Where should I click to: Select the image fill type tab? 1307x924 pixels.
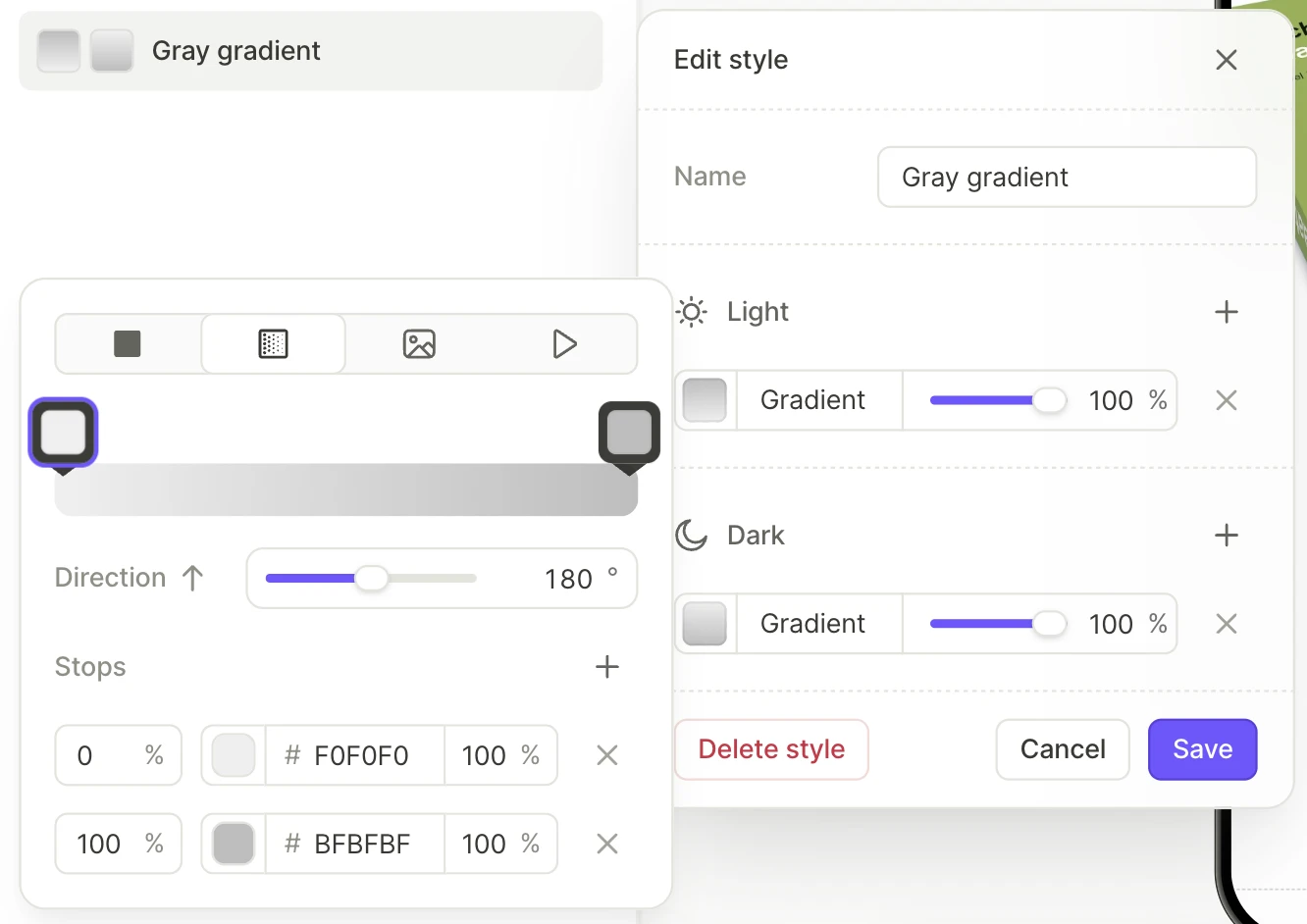(x=419, y=344)
